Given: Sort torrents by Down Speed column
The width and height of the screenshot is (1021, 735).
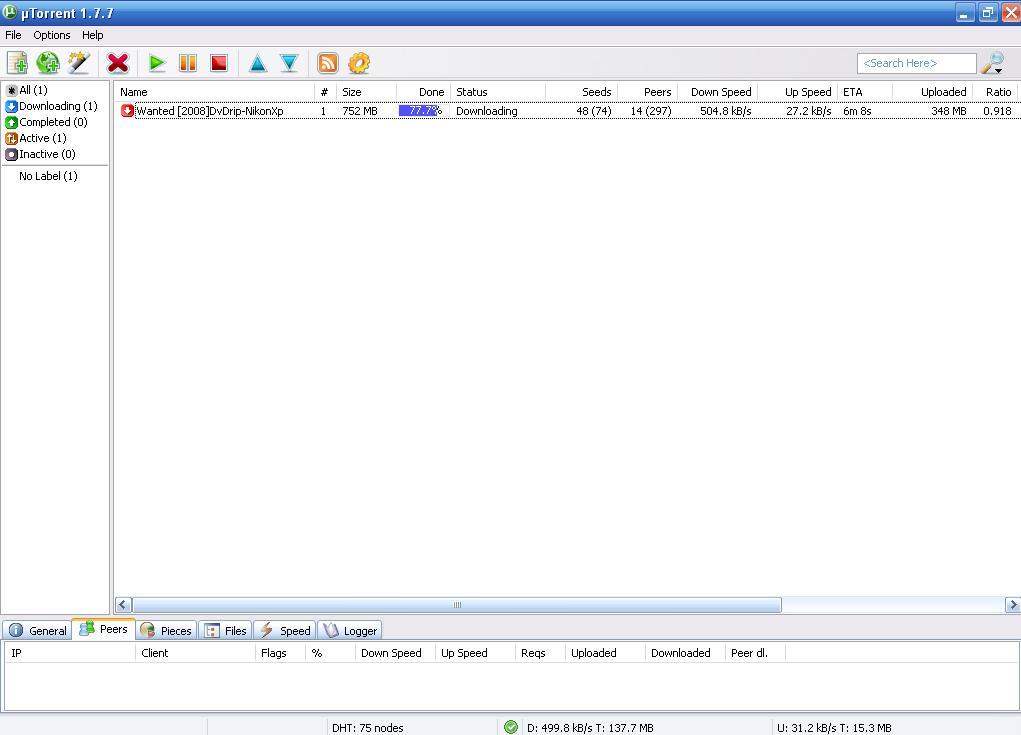Looking at the screenshot, I should tap(720, 92).
